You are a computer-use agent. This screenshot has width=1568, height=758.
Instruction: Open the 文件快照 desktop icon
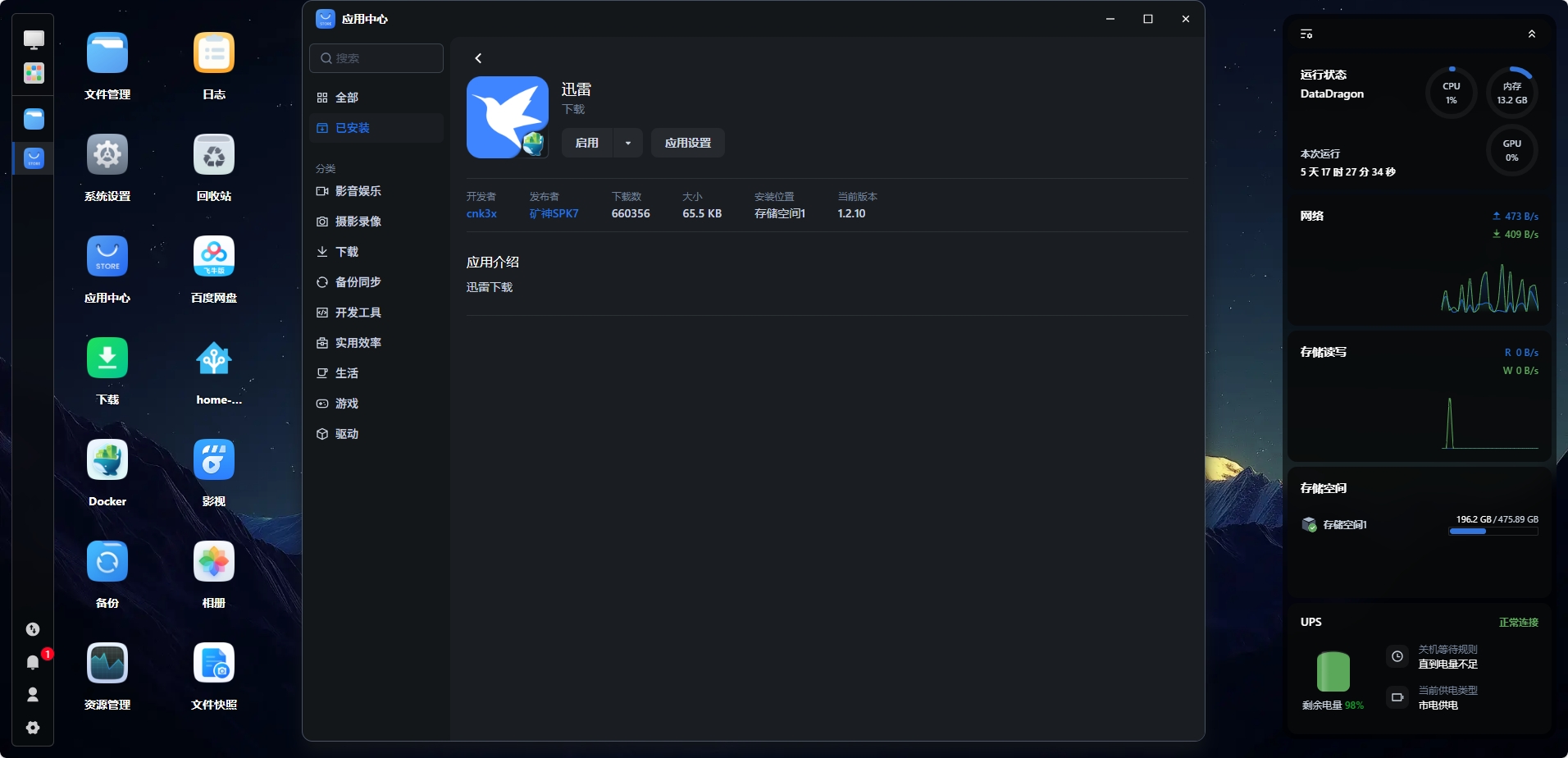pyautogui.click(x=214, y=664)
